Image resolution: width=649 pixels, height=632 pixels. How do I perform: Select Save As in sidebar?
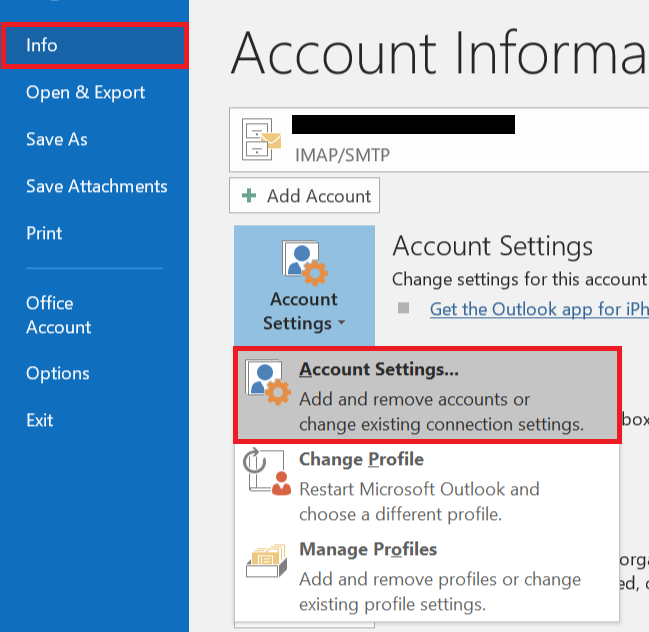tap(57, 139)
